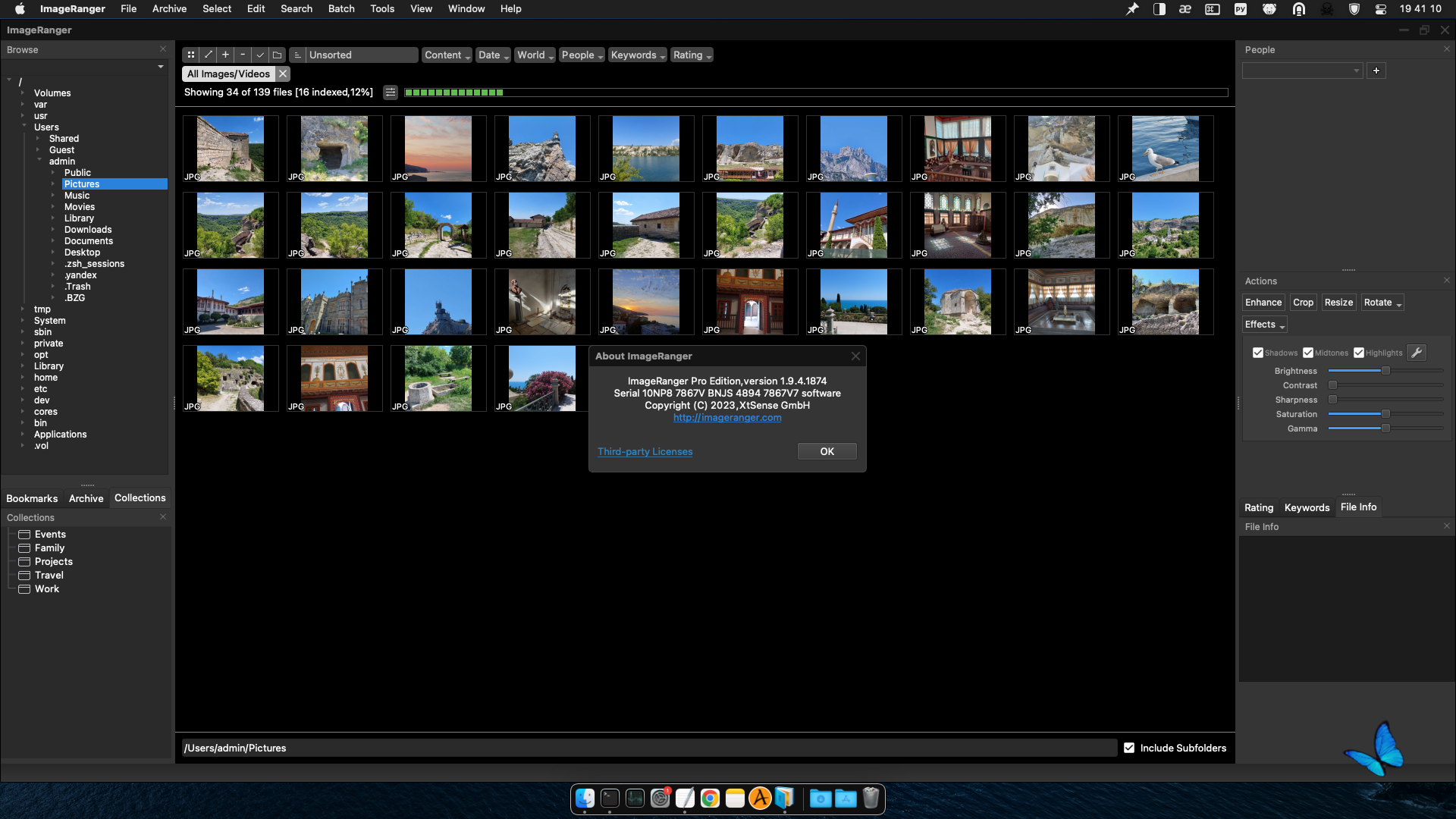Viewport: 1456px width, 819px height.
Task: Open the Keywords filter dropdown
Action: 638,55
